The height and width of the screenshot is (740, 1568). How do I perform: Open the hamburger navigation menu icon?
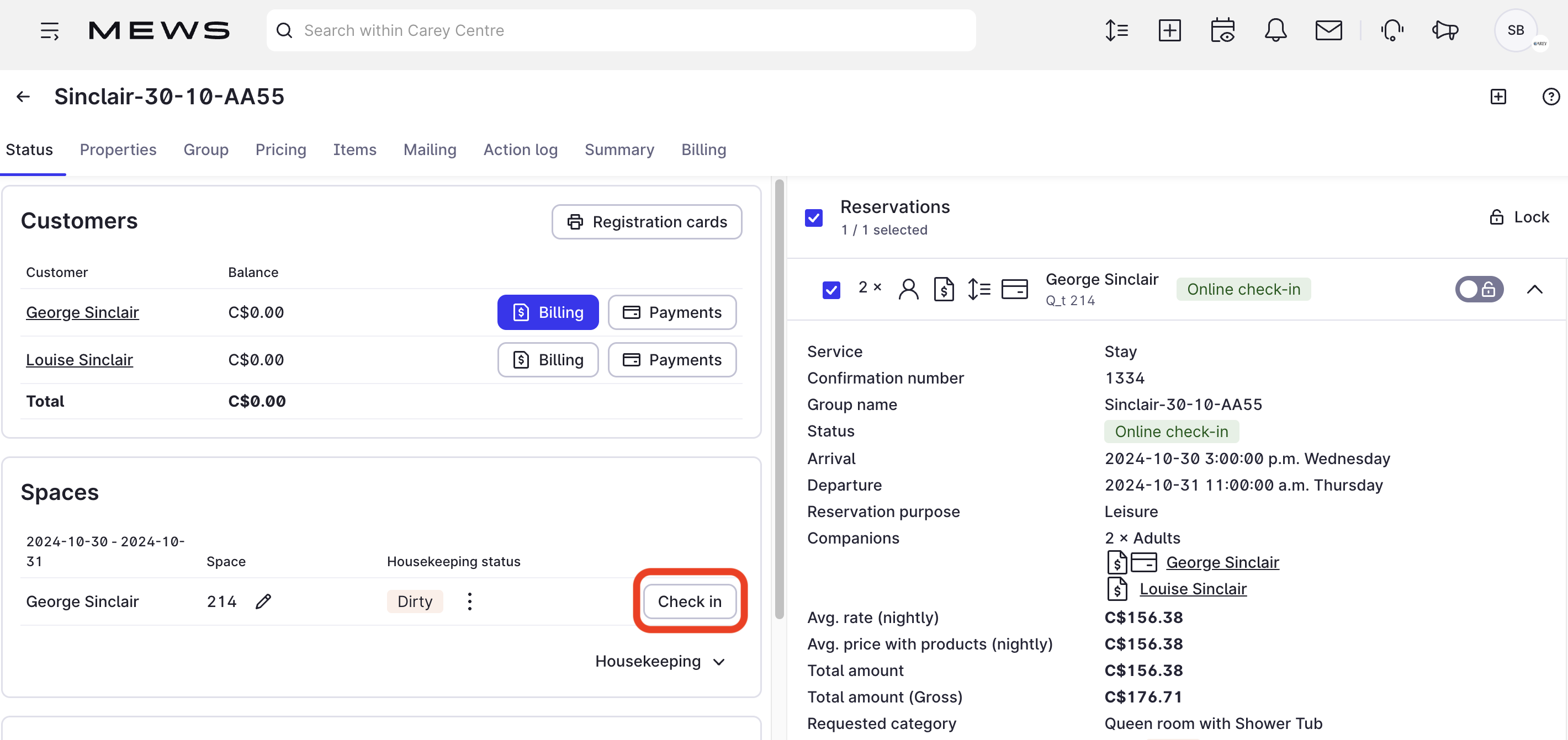click(x=49, y=30)
